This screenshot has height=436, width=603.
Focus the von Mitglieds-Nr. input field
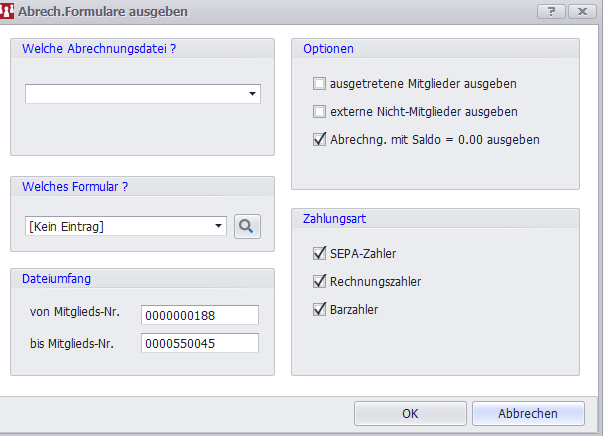[x=200, y=315]
